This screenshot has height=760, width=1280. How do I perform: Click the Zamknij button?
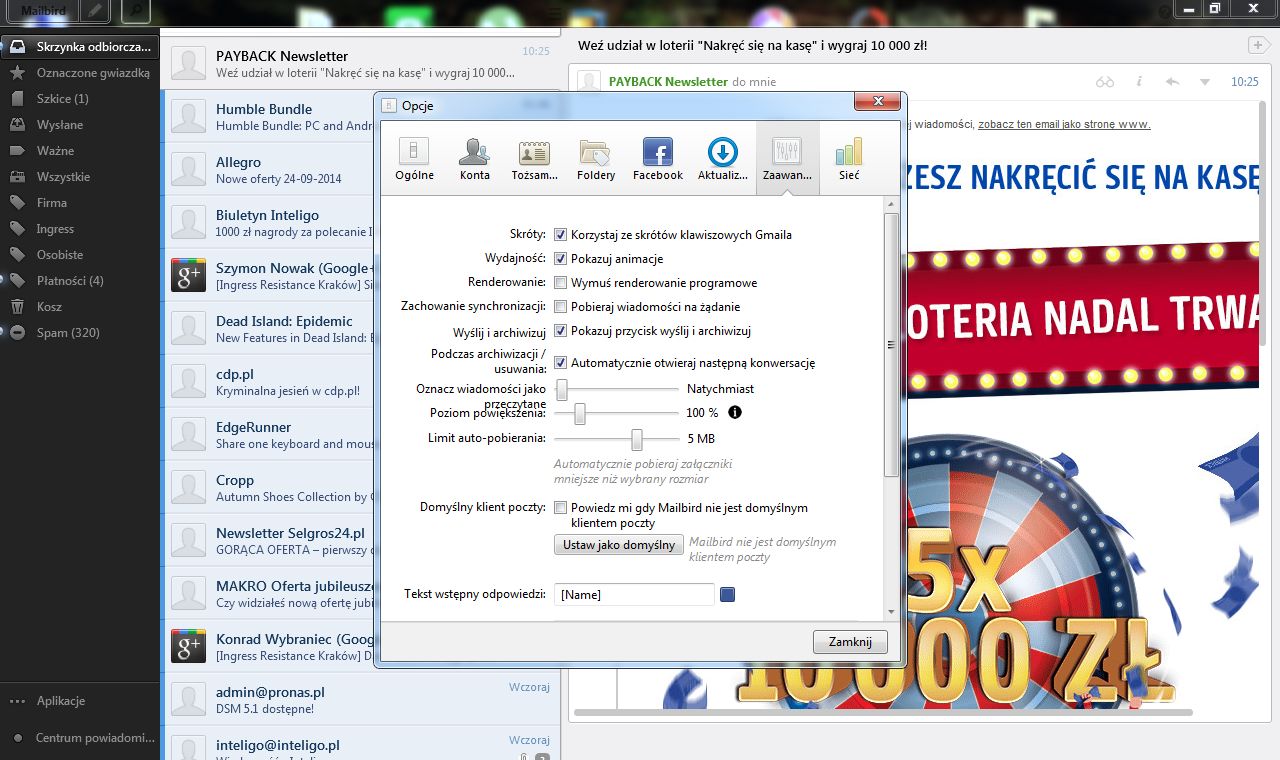coord(850,642)
